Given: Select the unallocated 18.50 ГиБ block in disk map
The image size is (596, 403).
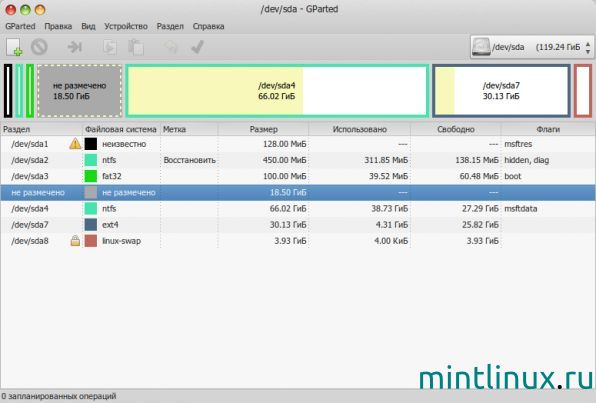Looking at the screenshot, I should (80, 91).
